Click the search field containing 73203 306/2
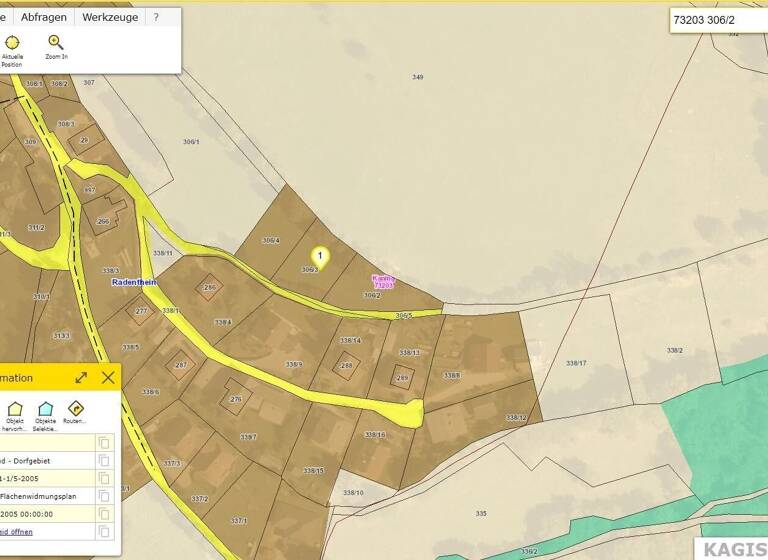 click(x=718, y=19)
